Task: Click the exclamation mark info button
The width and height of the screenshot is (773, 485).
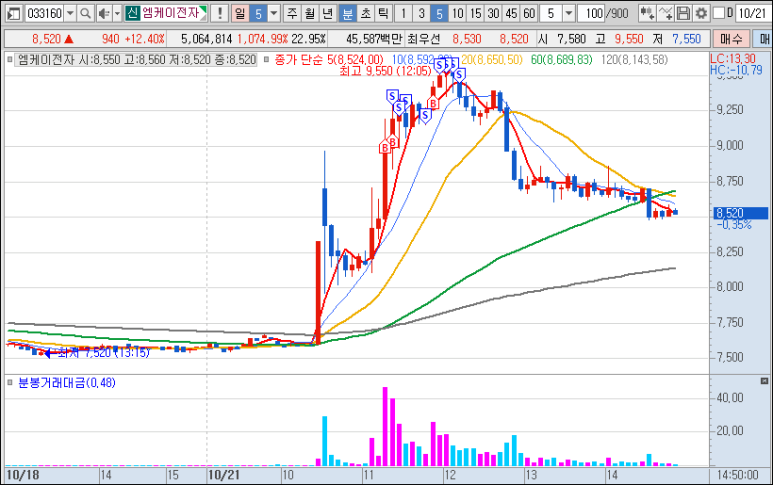Action: (x=220, y=13)
